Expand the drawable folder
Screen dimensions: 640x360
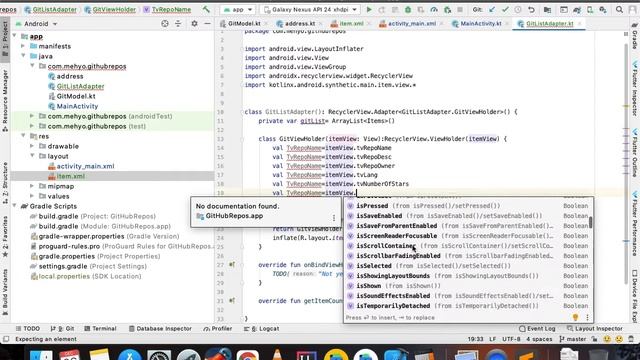pos(32,146)
